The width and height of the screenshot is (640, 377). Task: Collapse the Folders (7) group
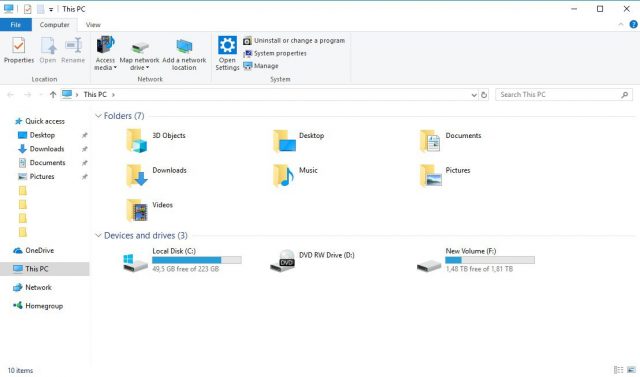coord(98,116)
